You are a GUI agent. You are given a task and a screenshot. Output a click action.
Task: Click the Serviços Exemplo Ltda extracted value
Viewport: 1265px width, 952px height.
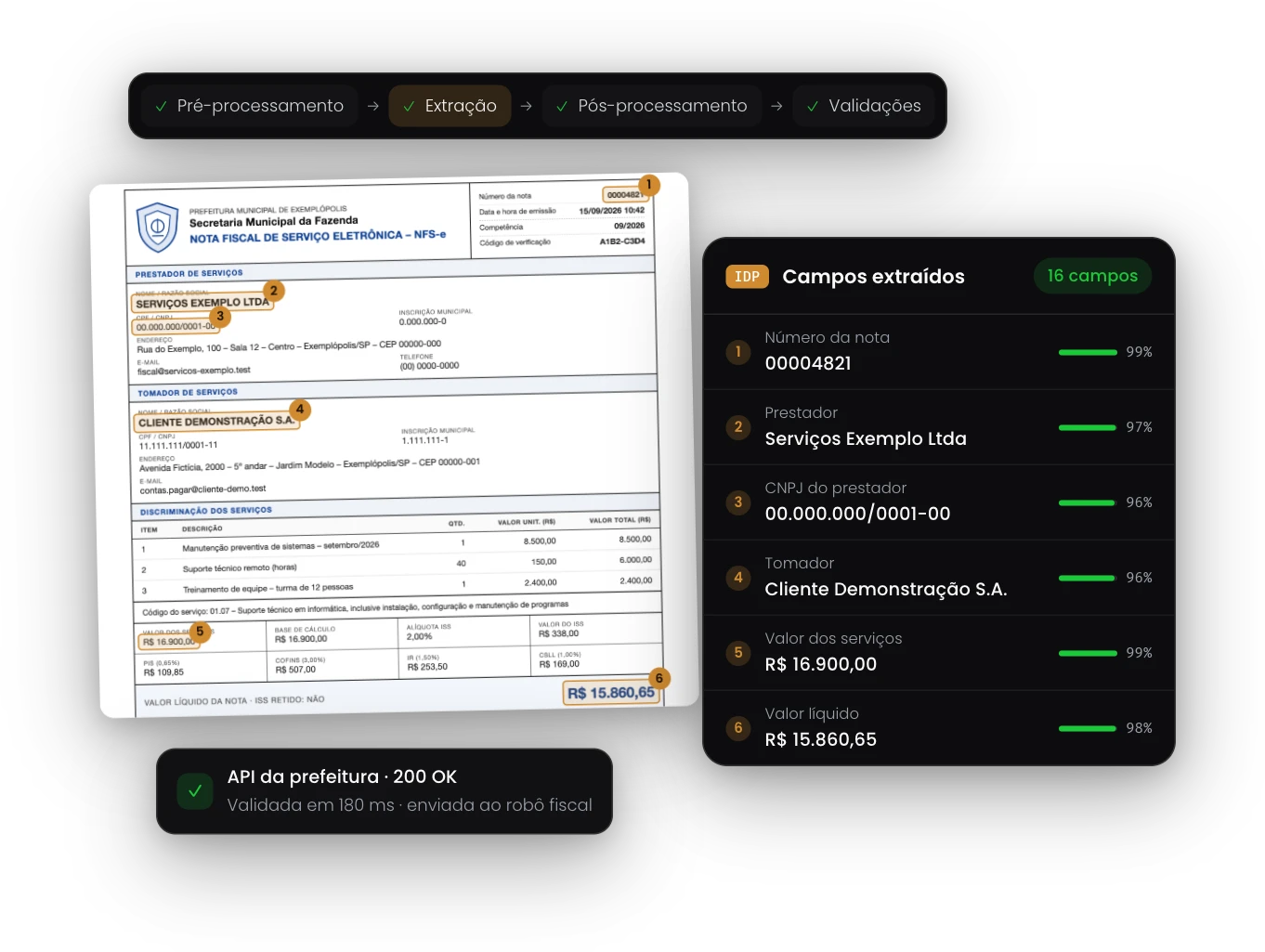pos(866,438)
